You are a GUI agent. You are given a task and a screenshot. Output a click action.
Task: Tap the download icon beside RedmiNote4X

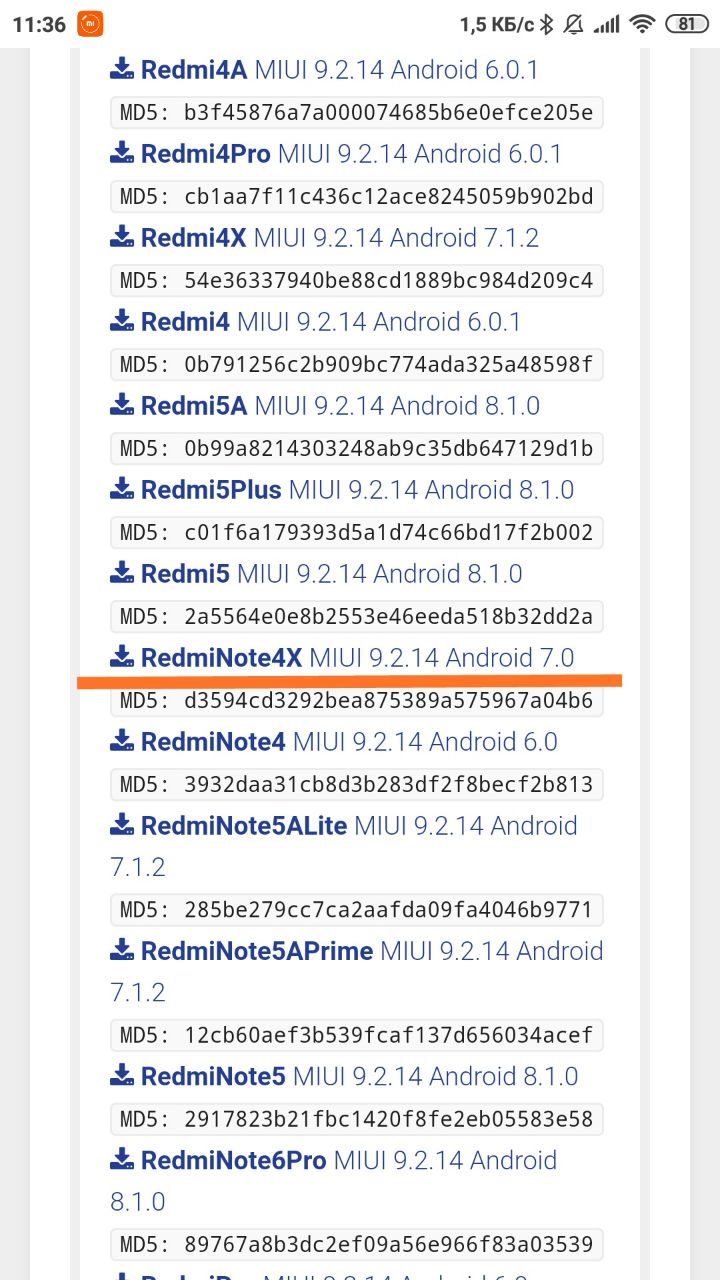(122, 657)
